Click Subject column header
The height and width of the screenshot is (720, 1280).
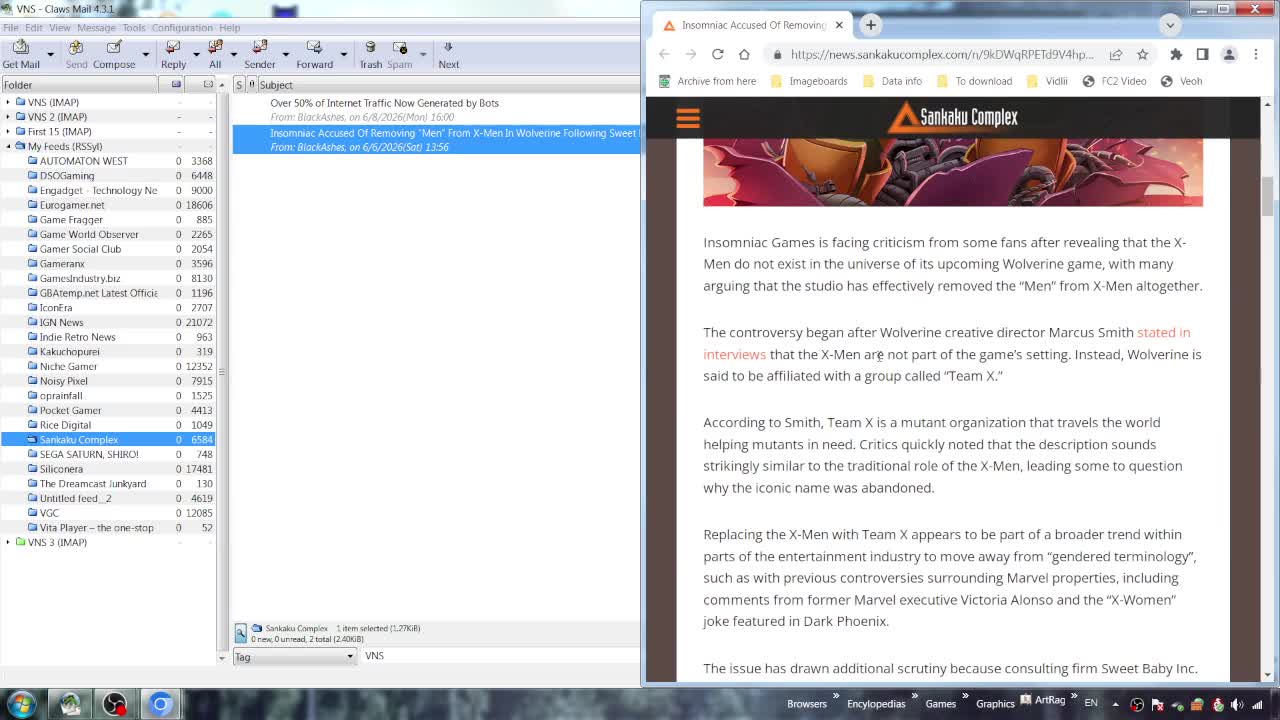(x=448, y=85)
